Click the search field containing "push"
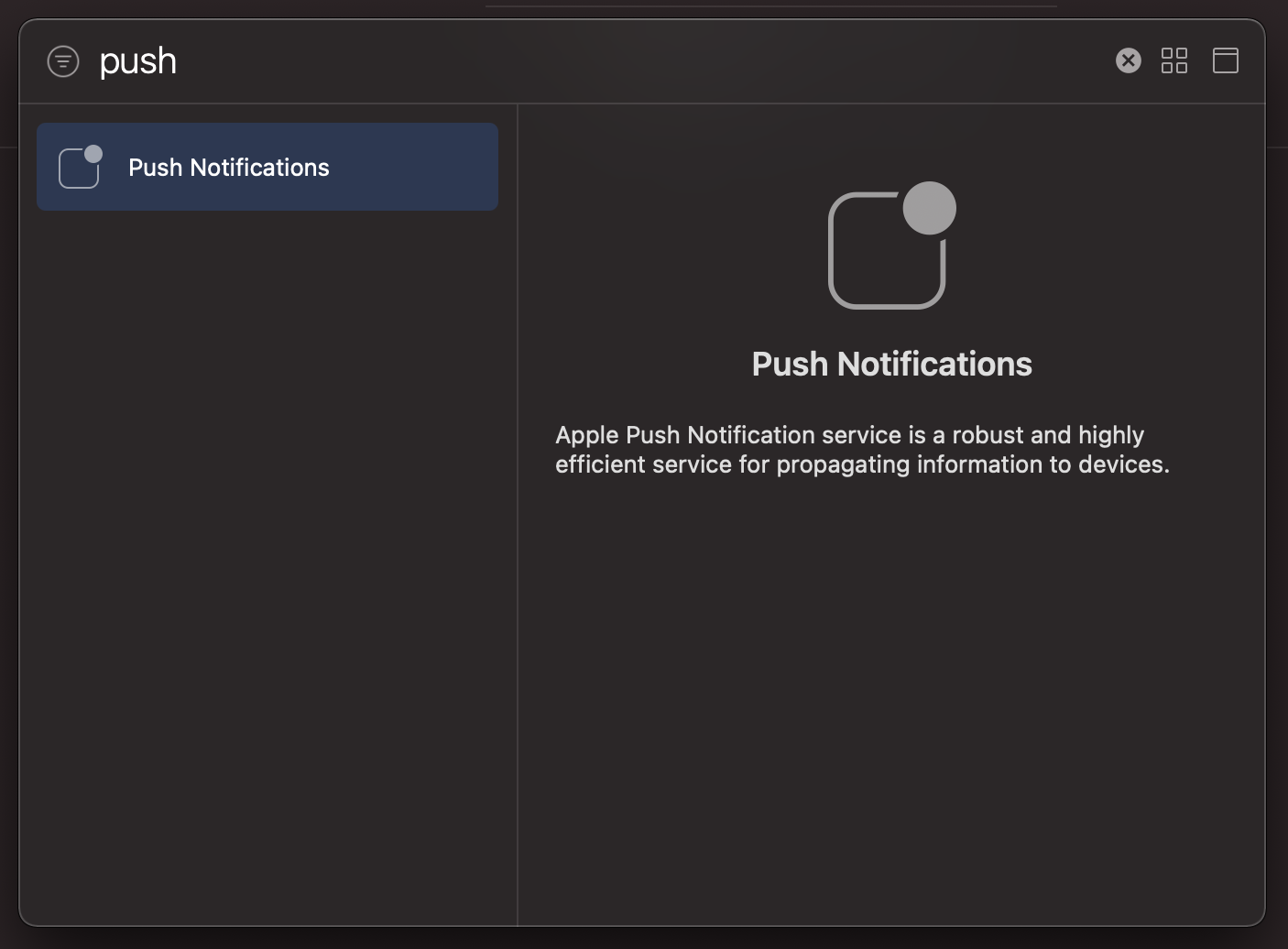 click(x=595, y=61)
